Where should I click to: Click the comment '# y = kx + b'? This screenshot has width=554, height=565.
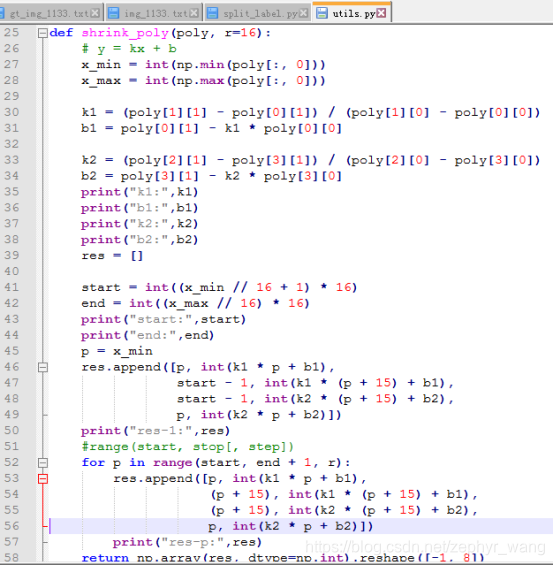[x=129, y=49]
